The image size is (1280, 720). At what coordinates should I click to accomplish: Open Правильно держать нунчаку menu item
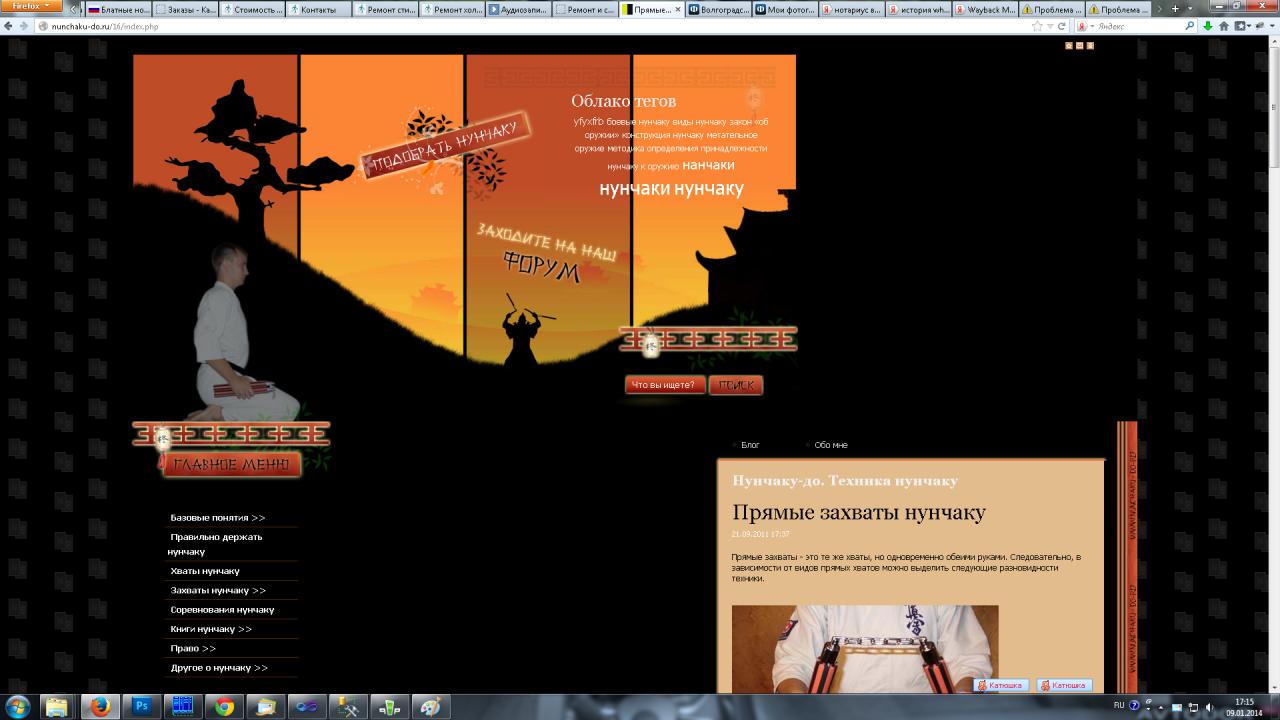pos(215,544)
